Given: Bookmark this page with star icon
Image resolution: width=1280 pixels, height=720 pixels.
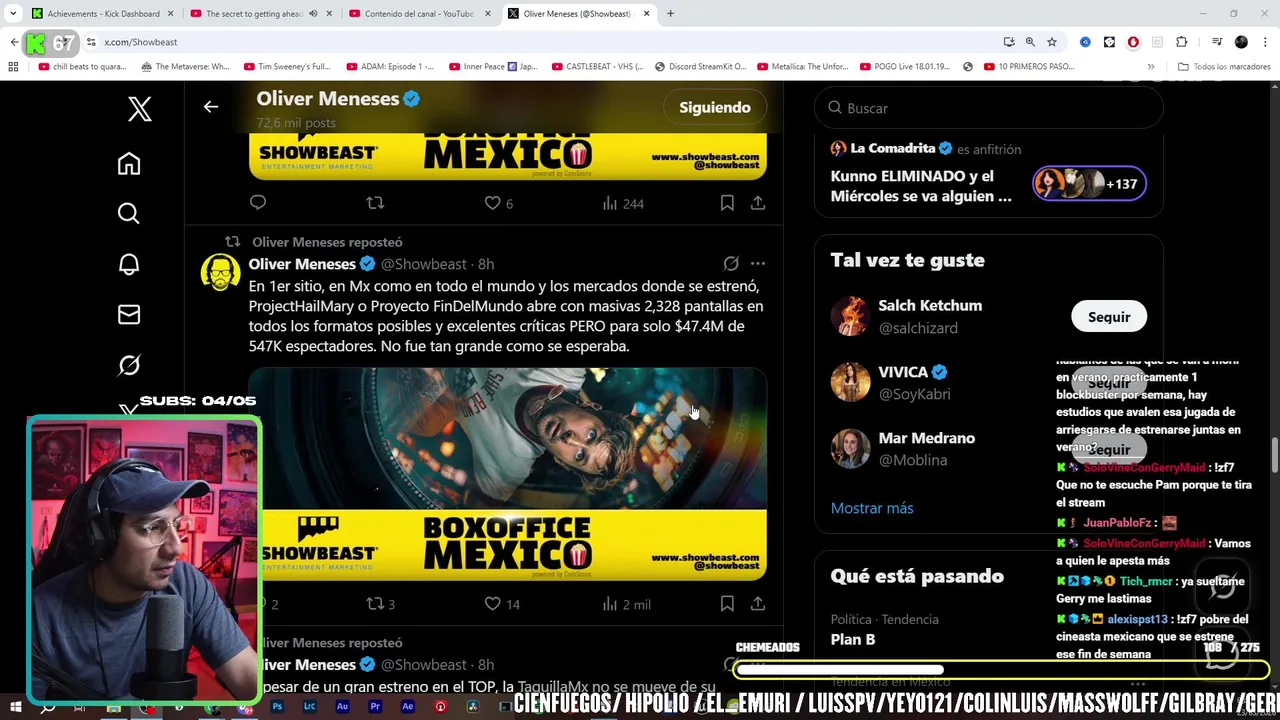Looking at the screenshot, I should 1052,42.
